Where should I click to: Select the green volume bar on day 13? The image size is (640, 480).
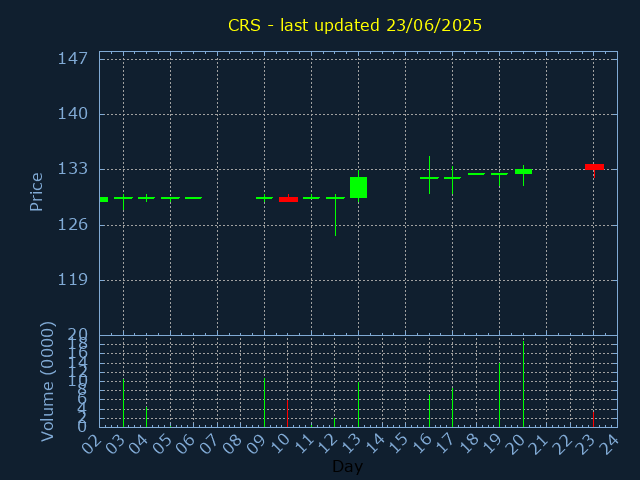click(x=358, y=404)
